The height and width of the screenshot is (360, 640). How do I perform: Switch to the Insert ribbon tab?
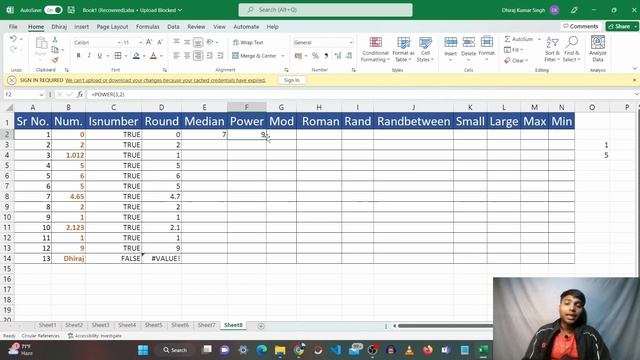82,27
